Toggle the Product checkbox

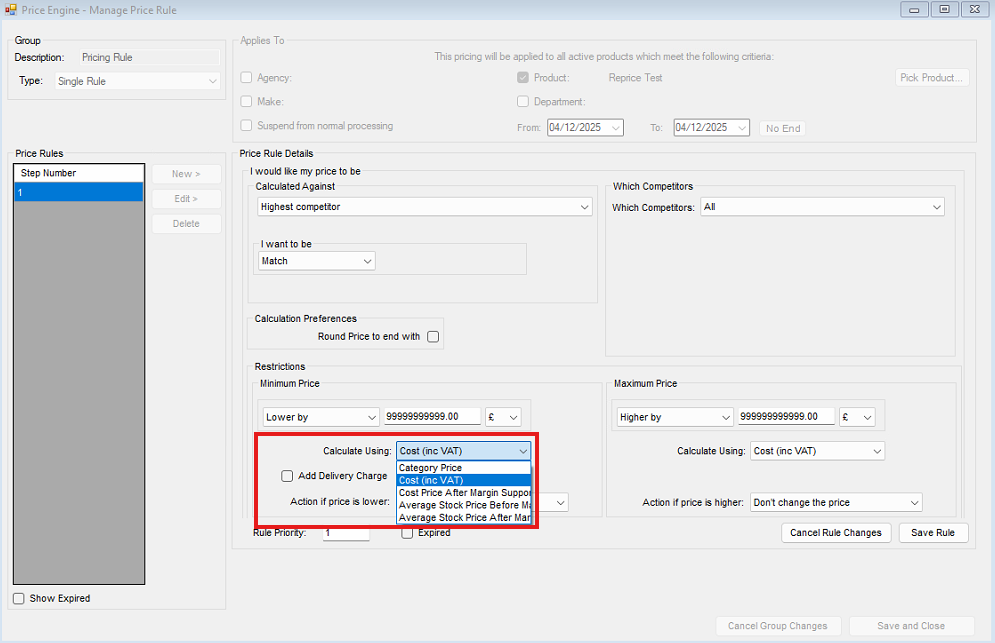(x=523, y=77)
